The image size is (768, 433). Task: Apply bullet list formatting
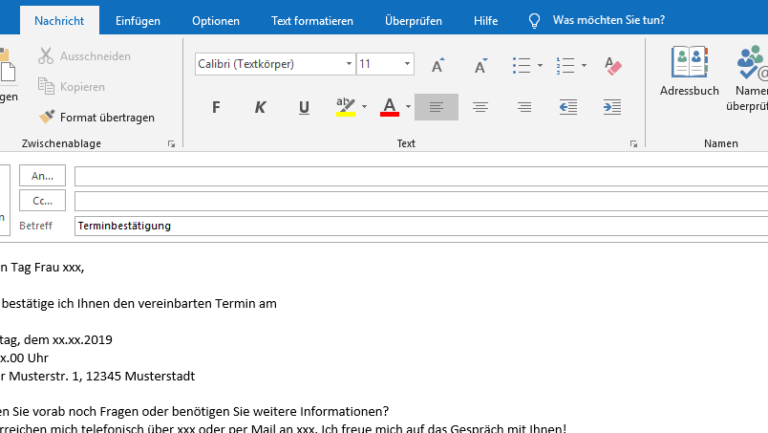(x=522, y=65)
